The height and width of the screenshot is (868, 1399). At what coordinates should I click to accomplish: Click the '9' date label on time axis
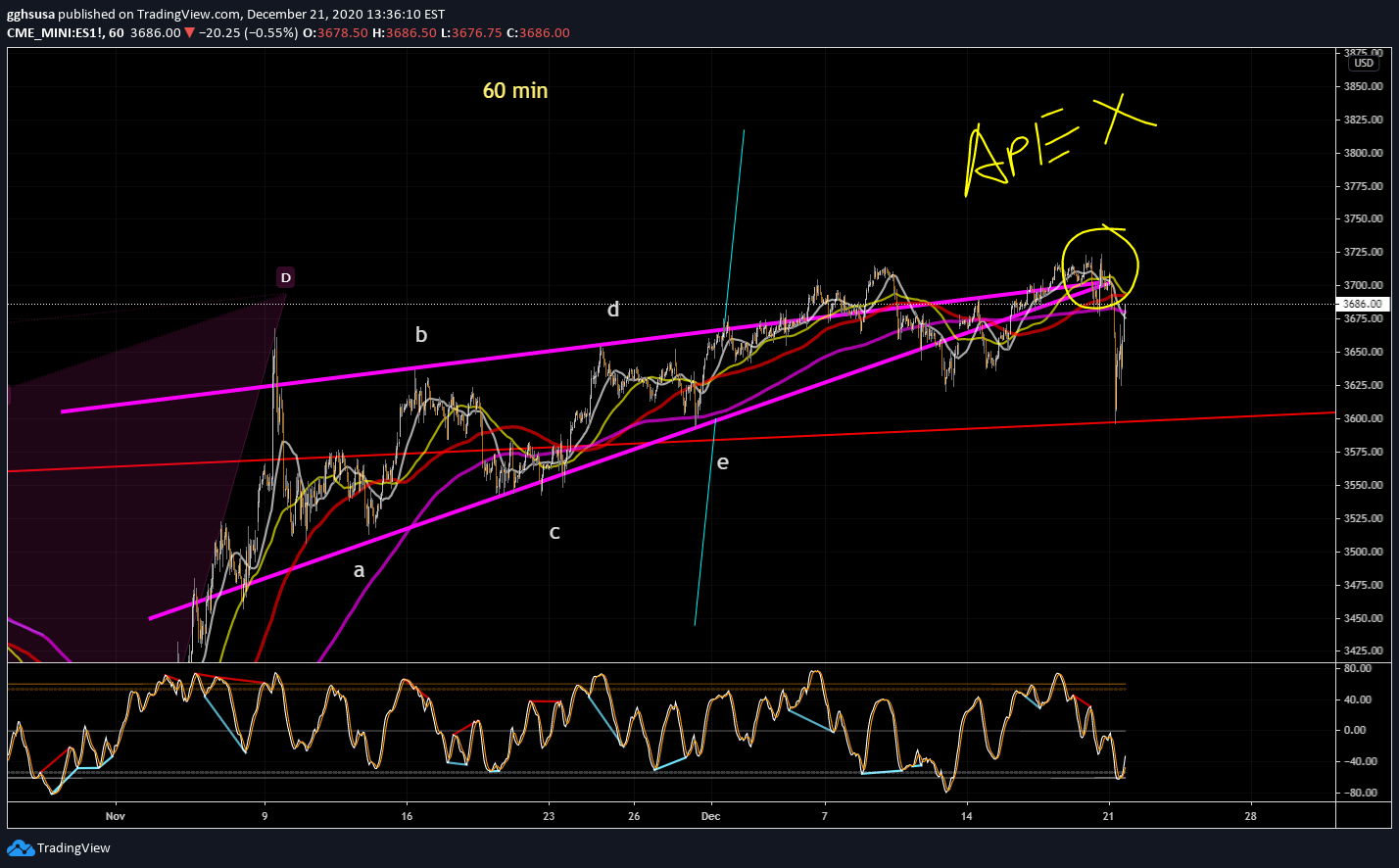point(265,816)
